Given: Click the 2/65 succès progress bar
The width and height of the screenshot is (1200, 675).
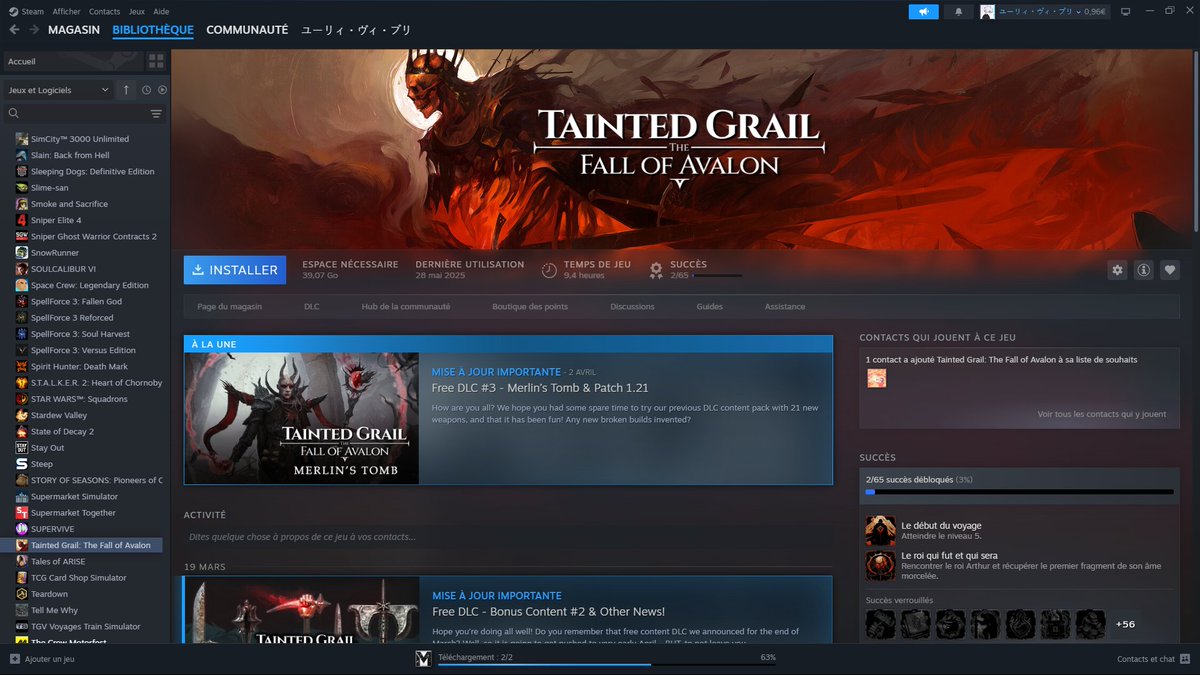Looking at the screenshot, I should (x=1019, y=492).
